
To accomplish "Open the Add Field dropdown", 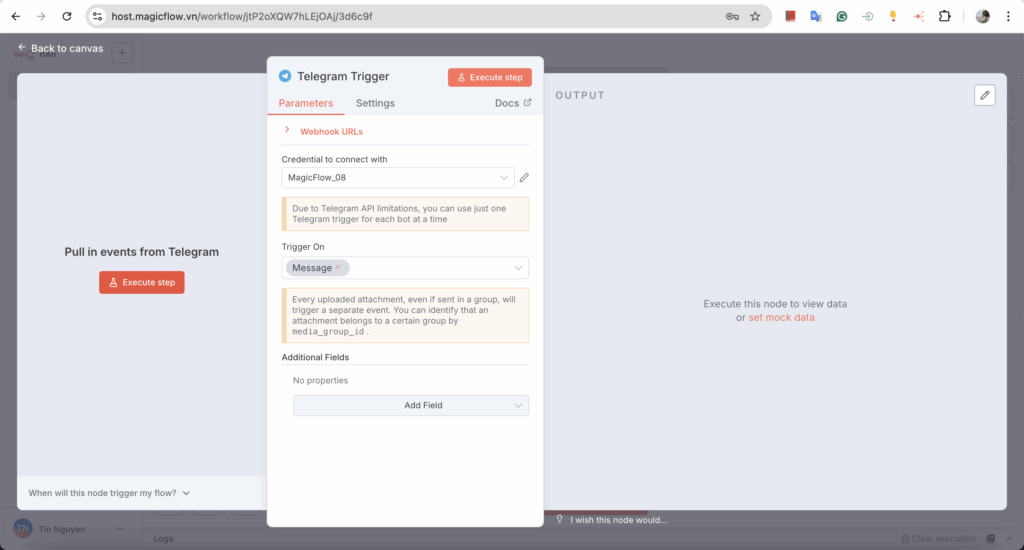I will [410, 405].
